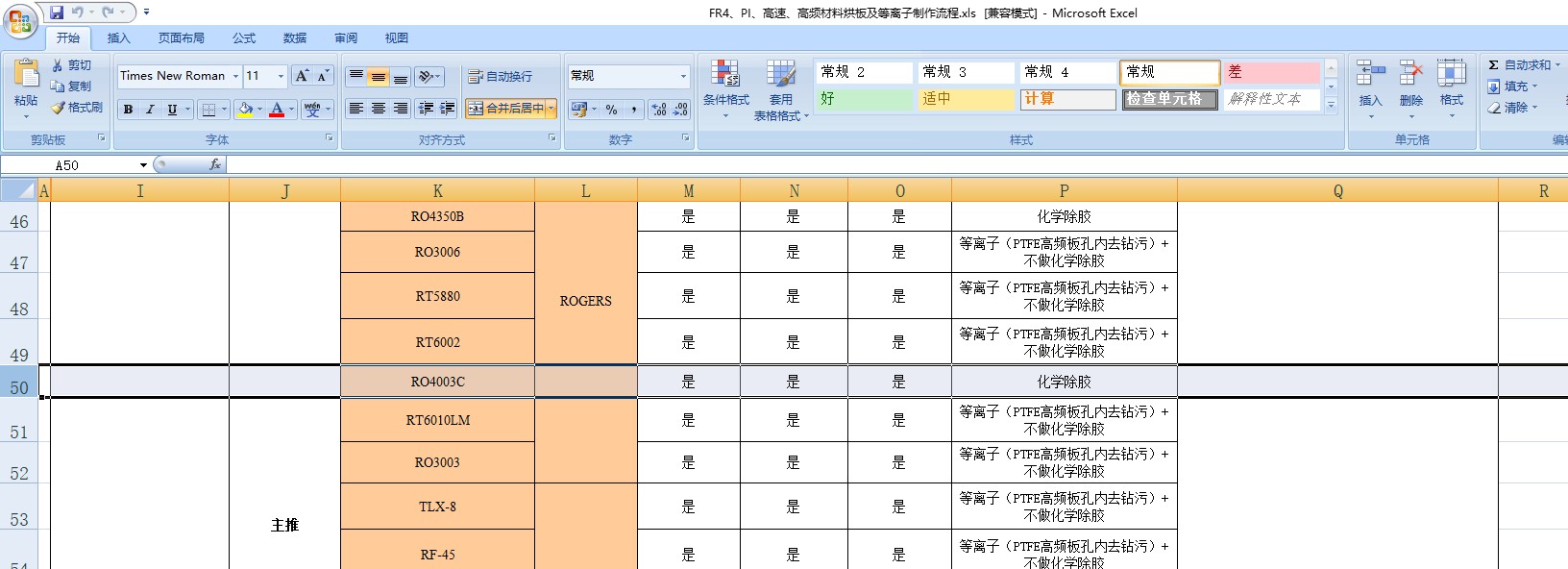
Task: Open the Clear (清除) dropdown
Action: 1512,108
